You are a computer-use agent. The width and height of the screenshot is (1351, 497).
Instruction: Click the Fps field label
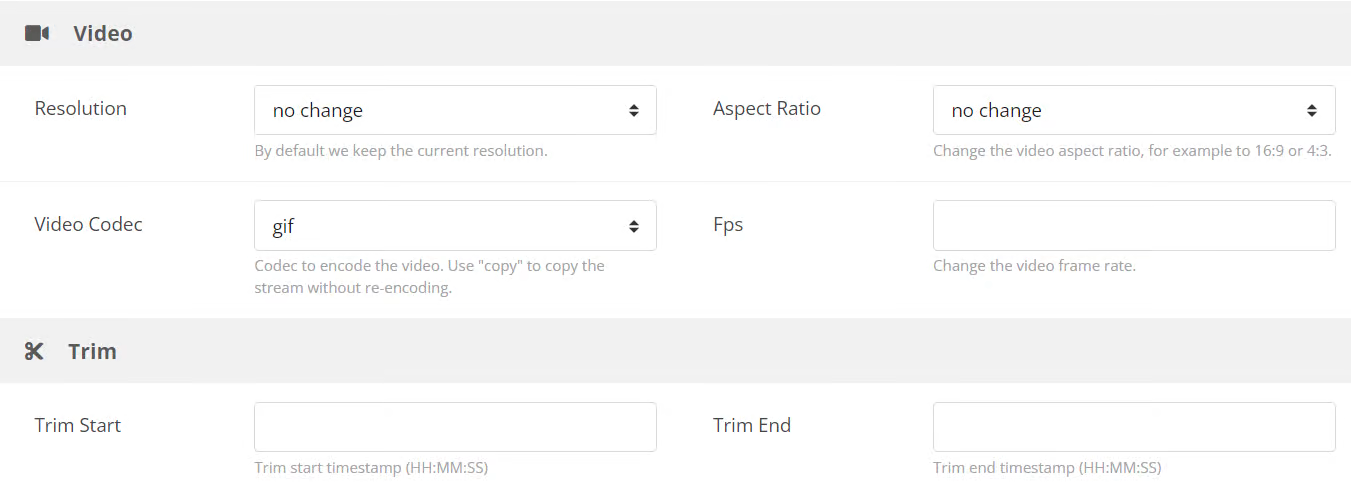click(x=728, y=224)
